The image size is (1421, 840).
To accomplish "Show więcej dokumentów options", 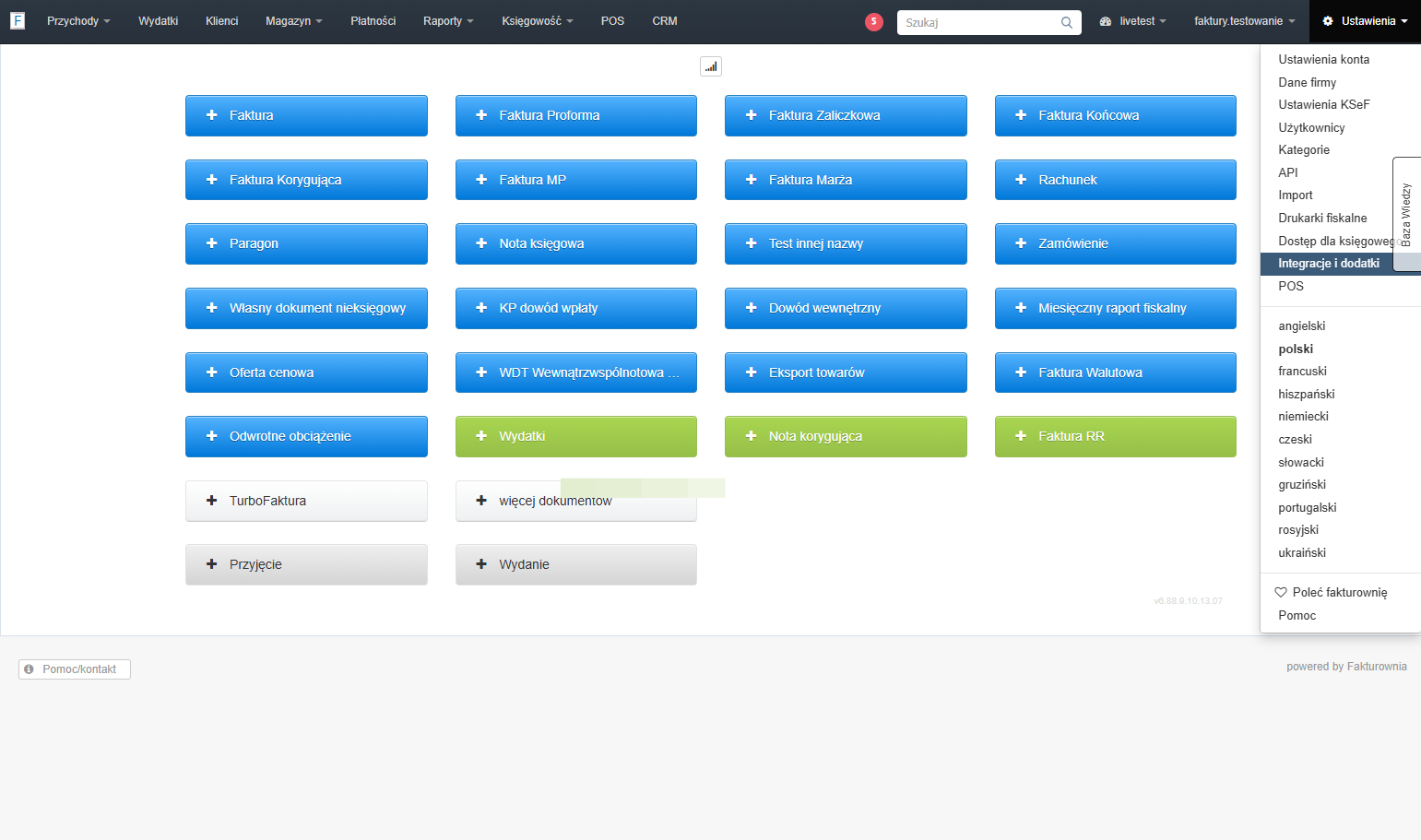I will (x=576, y=501).
